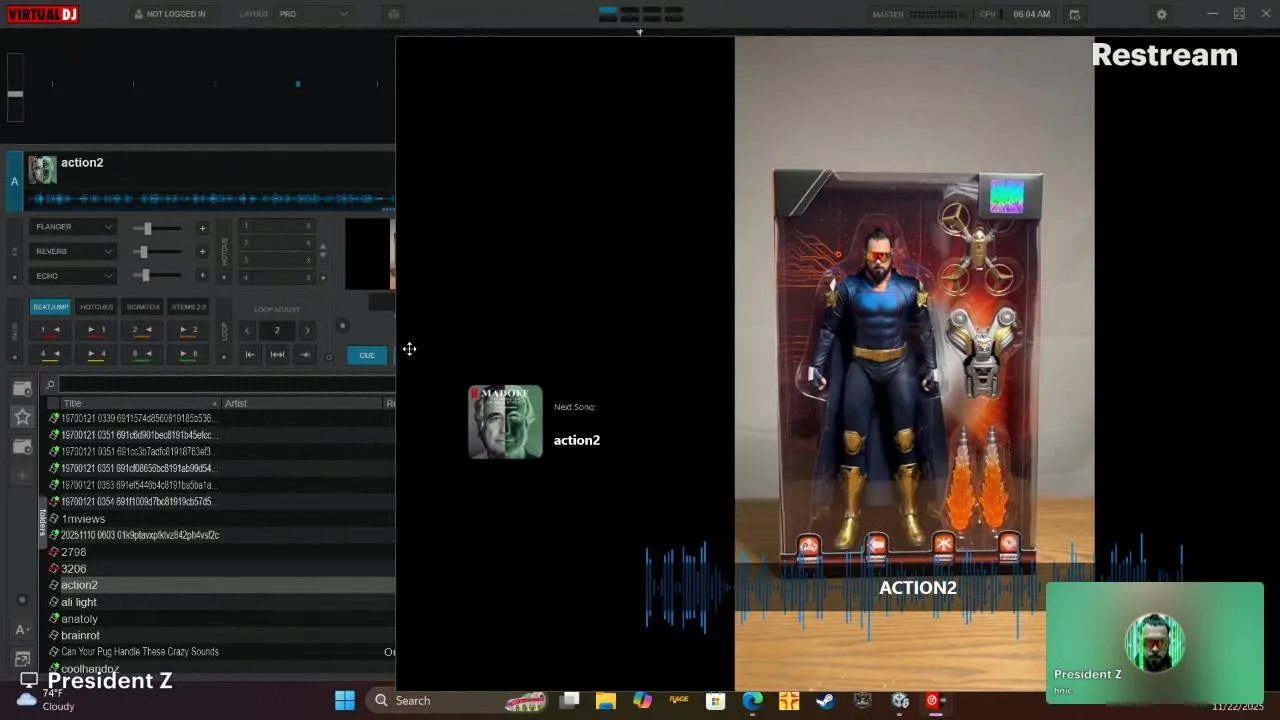Toggle the dot option right of hotcue 4
1280x720 pixels.
click(x=322, y=277)
